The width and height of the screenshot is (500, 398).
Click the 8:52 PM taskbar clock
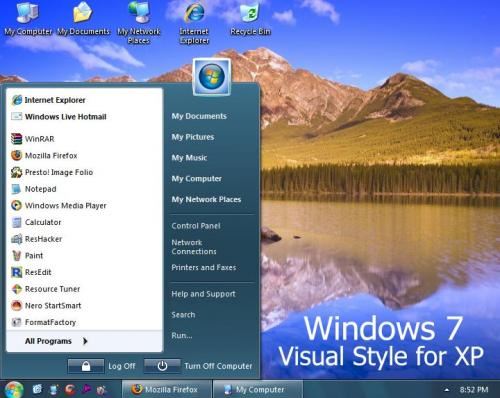pos(474,389)
